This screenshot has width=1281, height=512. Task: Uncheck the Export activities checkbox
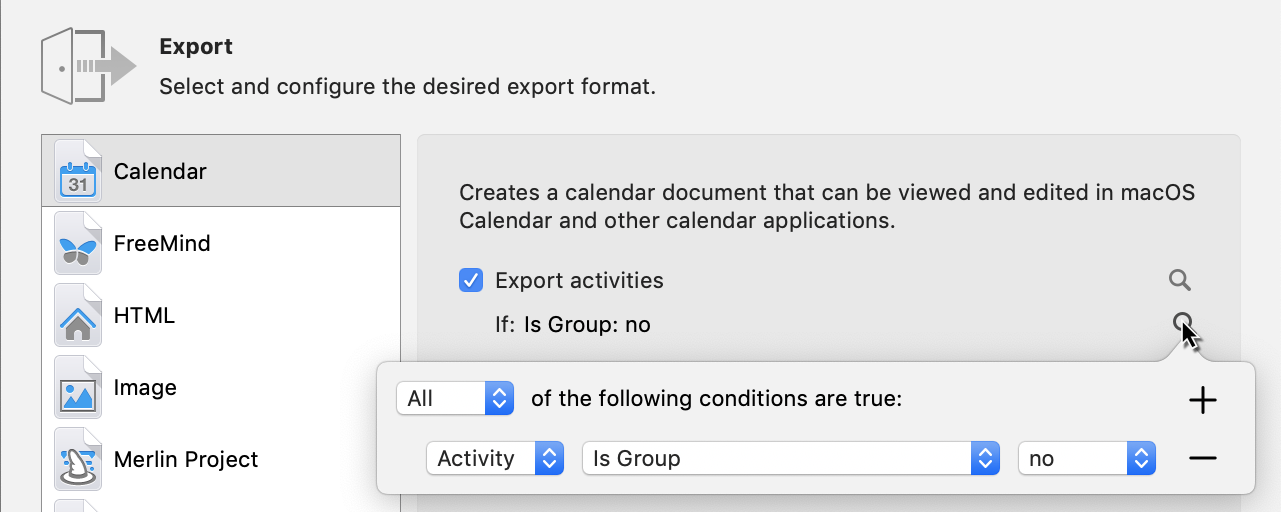(471, 280)
